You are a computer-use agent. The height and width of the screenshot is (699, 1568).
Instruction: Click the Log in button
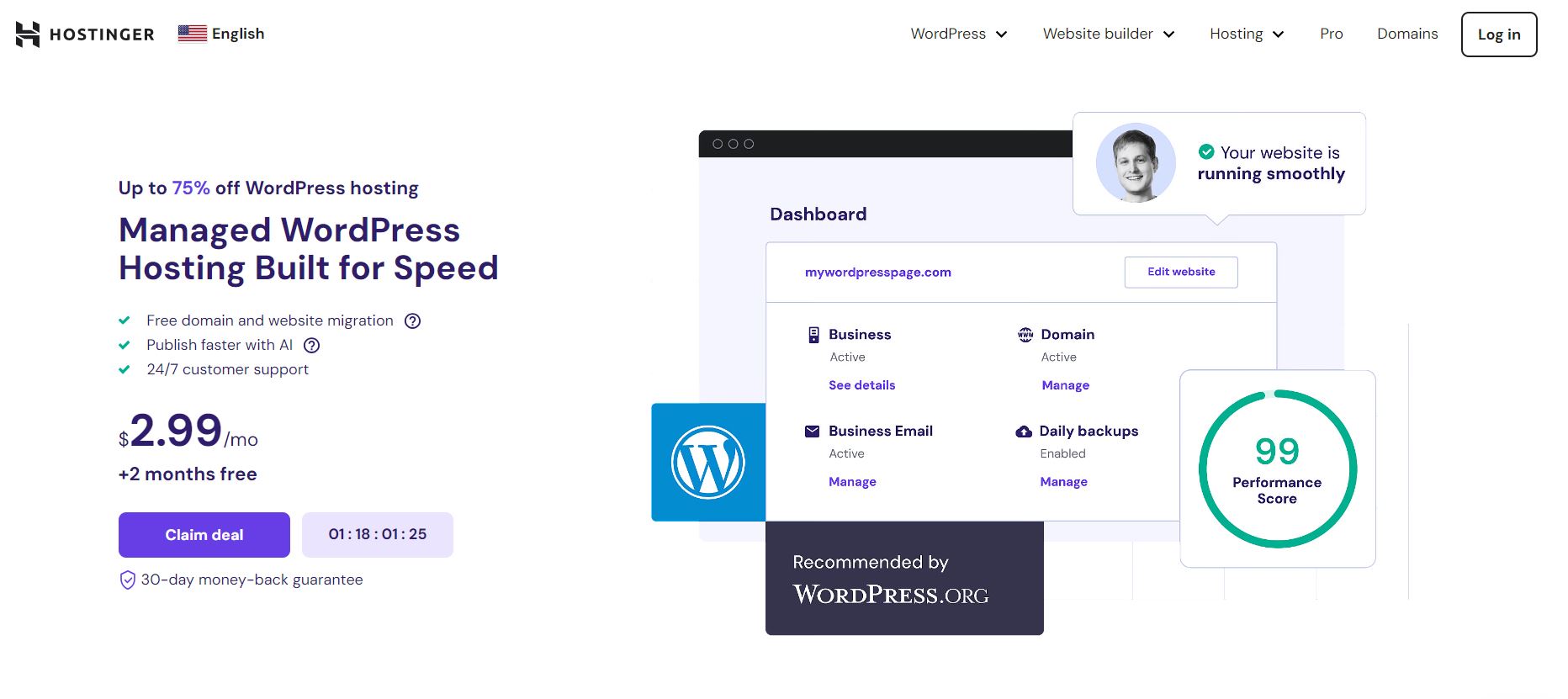click(1499, 34)
